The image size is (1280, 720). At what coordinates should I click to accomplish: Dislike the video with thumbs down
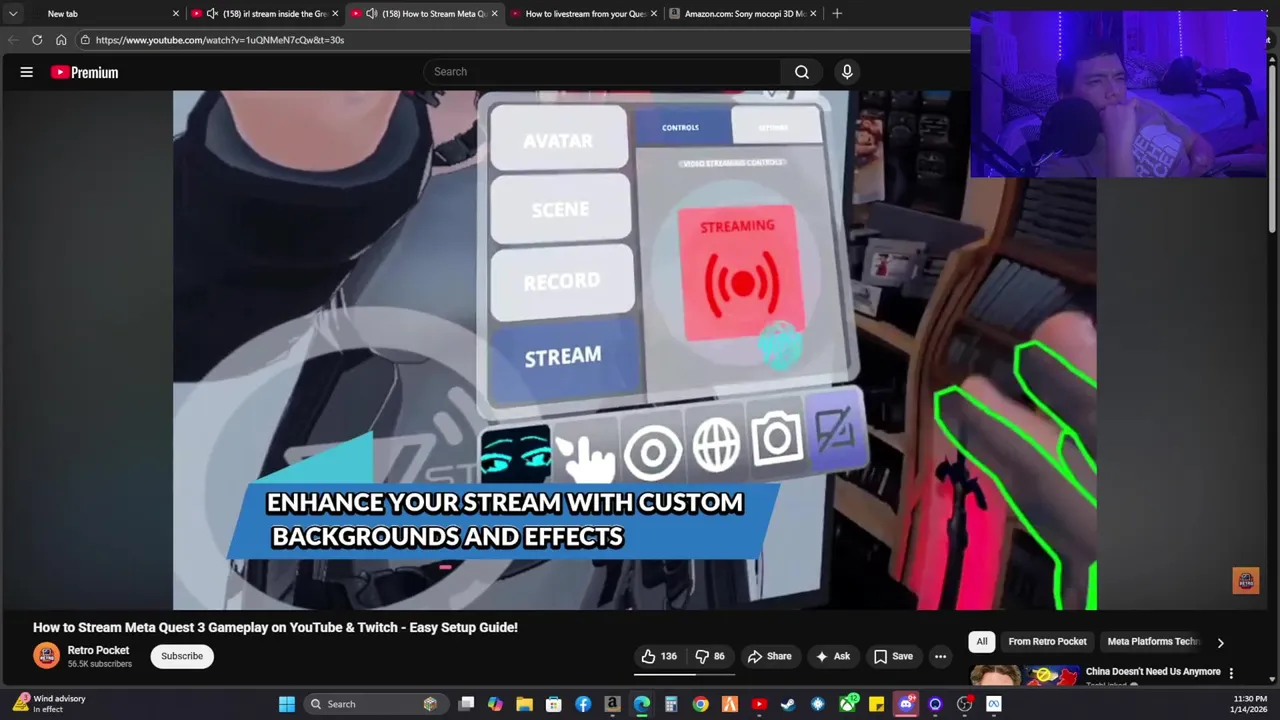(x=710, y=656)
